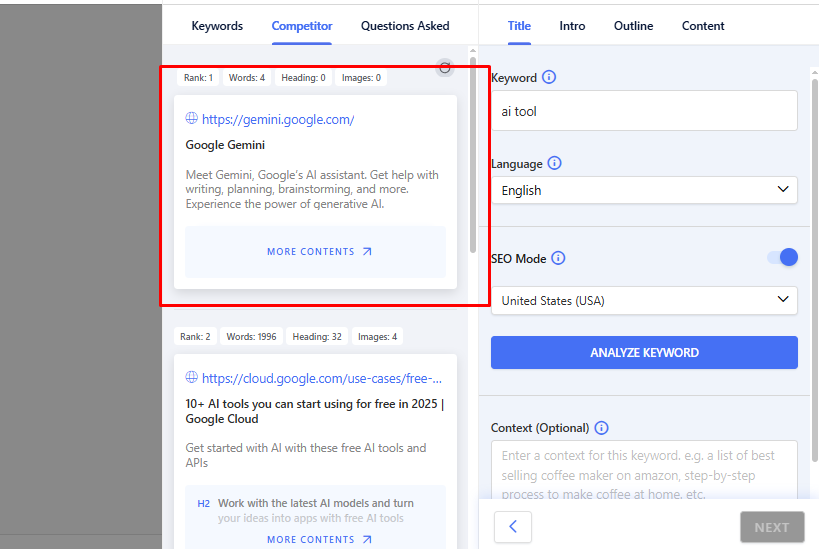Click the competitor list vertical scrollbar
819x549 pixels.
[x=473, y=150]
